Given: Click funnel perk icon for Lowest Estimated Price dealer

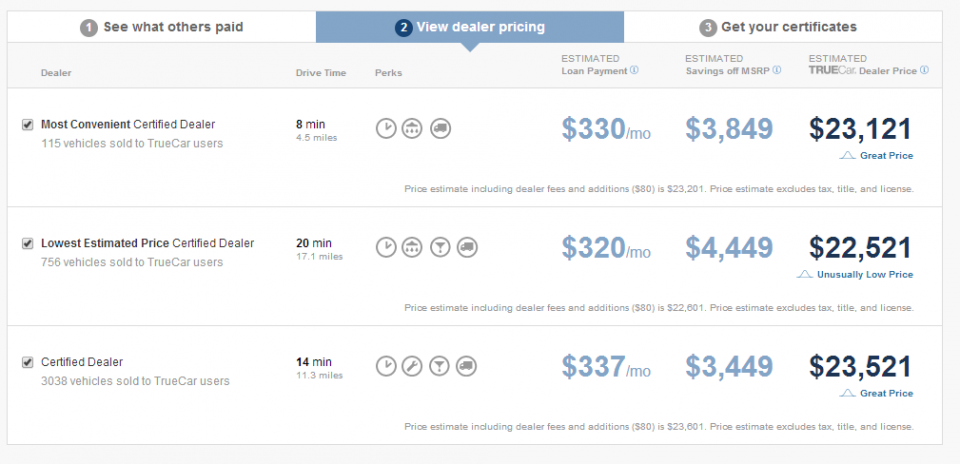Looking at the screenshot, I should [440, 247].
